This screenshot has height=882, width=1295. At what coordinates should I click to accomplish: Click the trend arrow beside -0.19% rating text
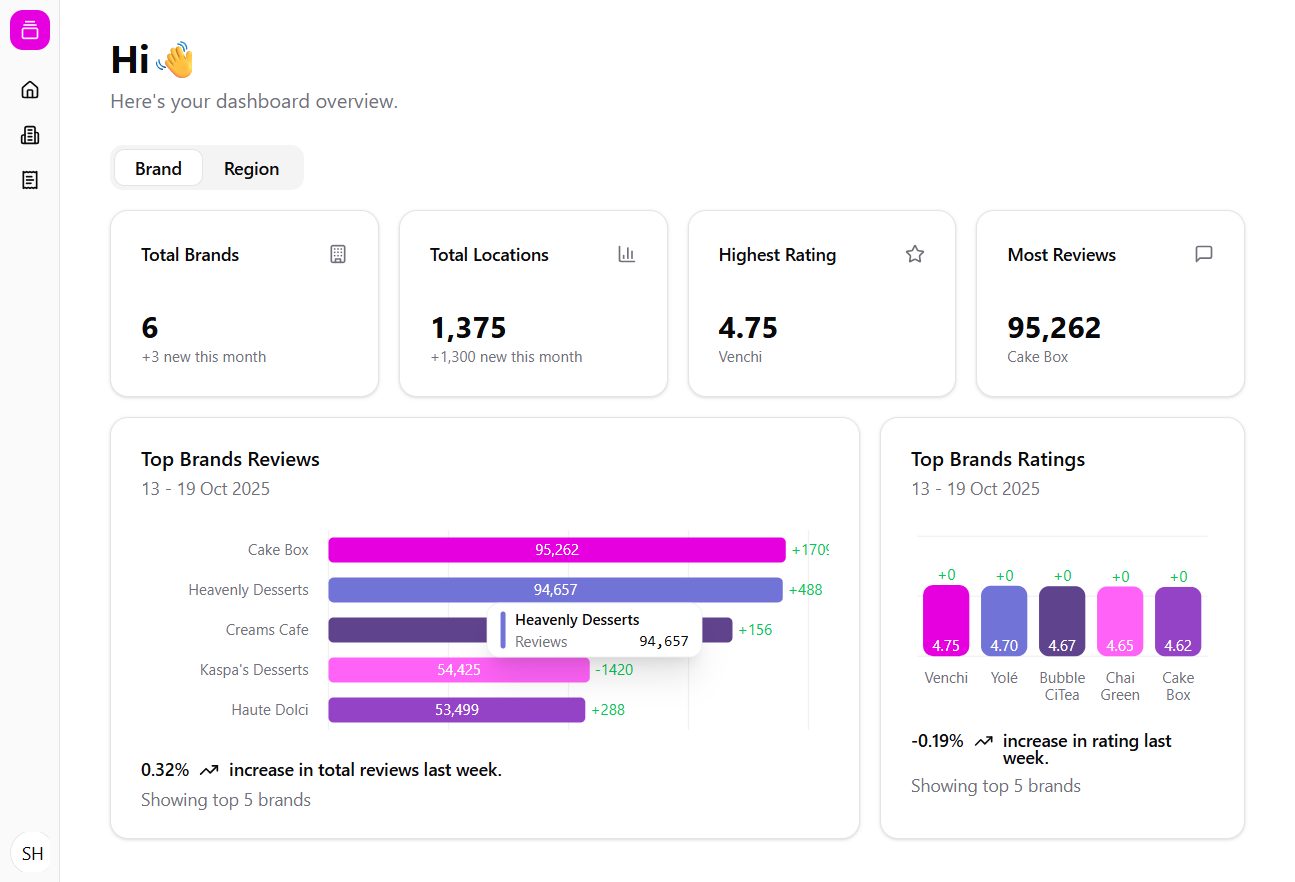983,741
